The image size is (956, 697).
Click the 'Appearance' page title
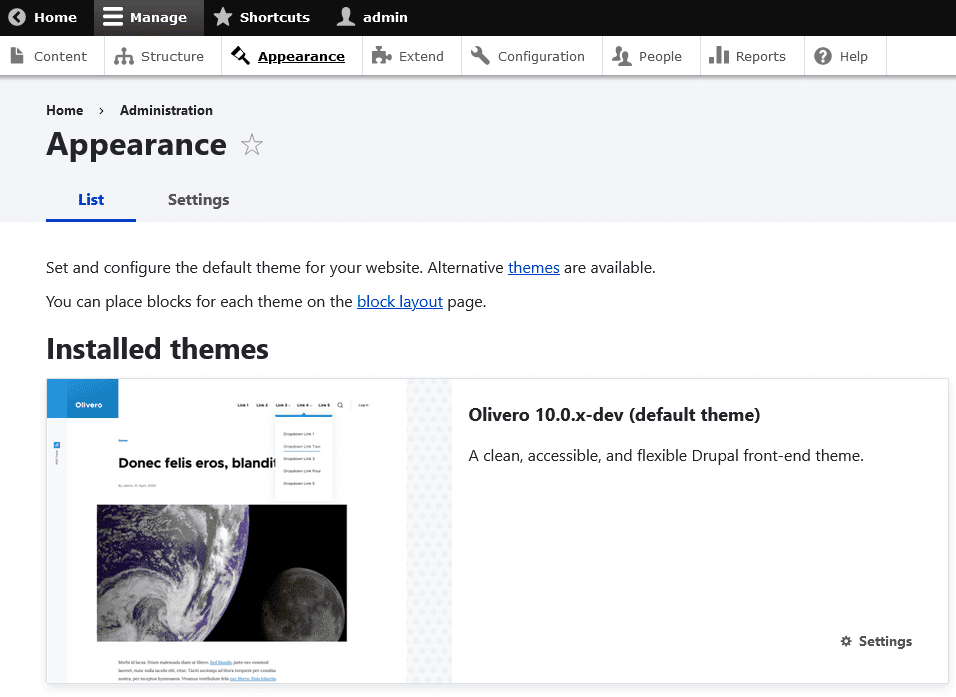137,145
